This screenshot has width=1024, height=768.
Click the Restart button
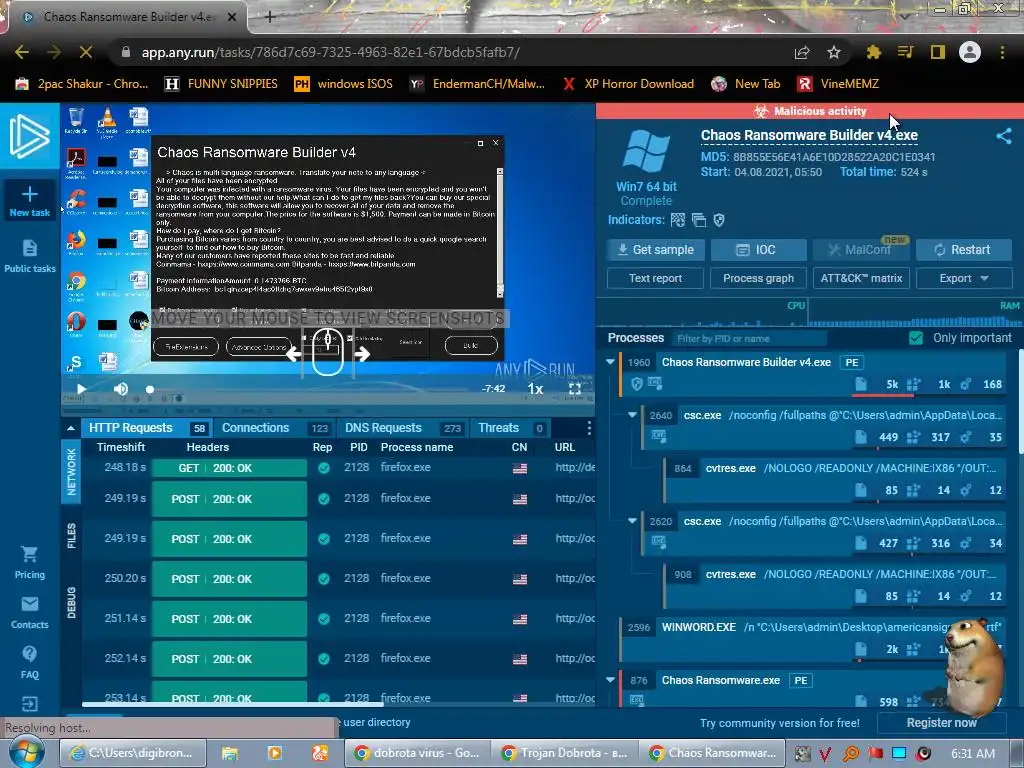click(x=964, y=249)
